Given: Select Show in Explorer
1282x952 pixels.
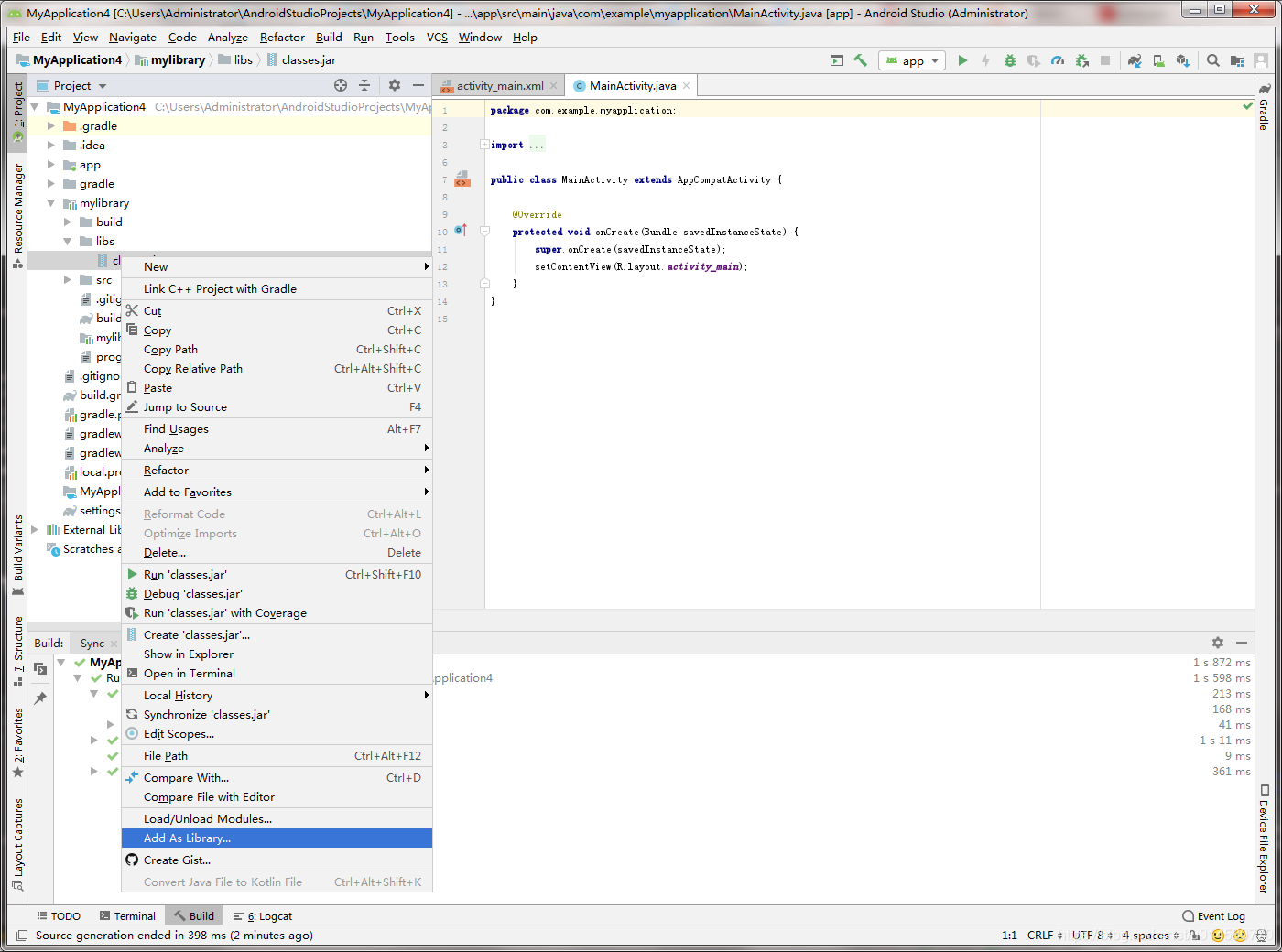Looking at the screenshot, I should [x=277, y=654].
